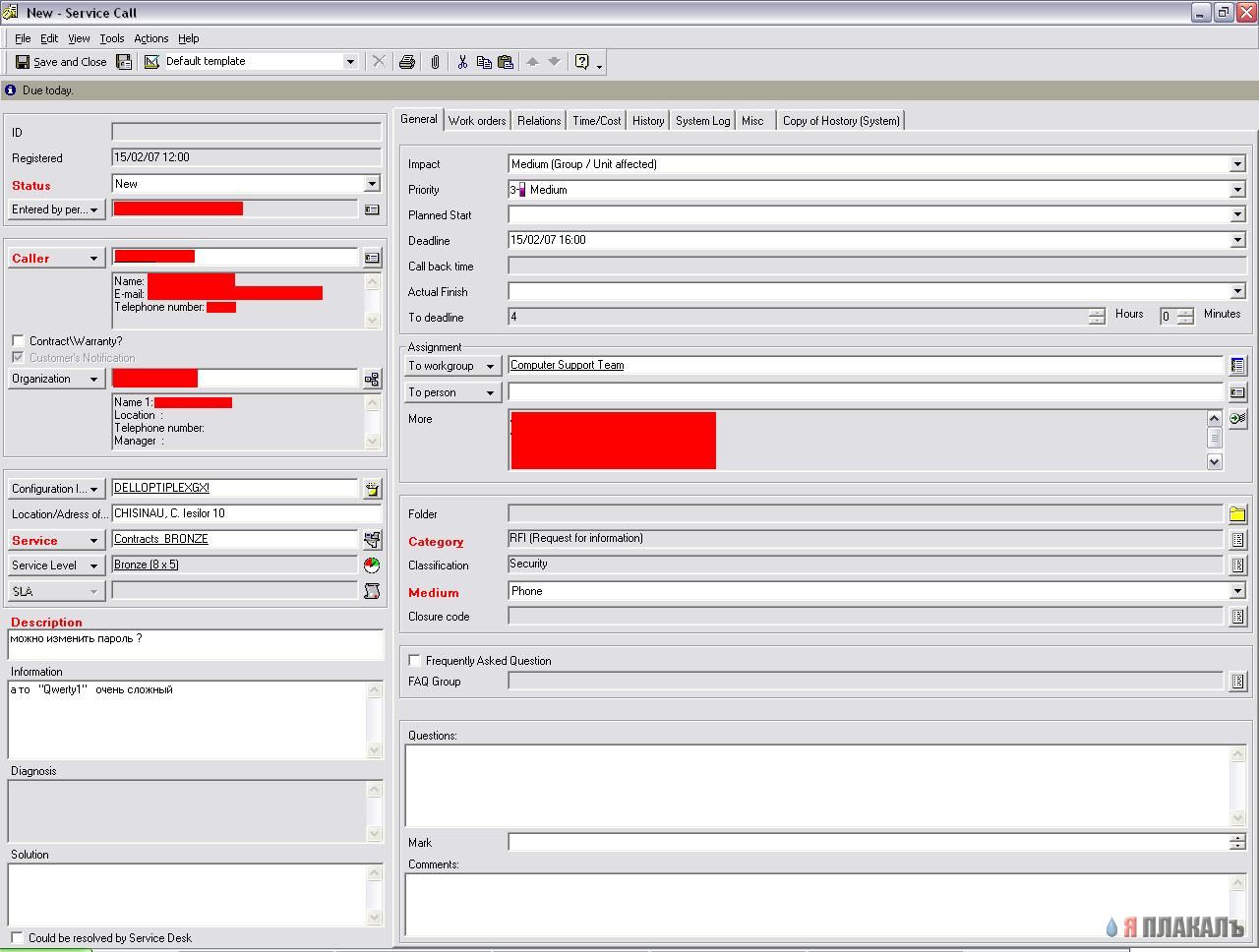Open the Status dropdown showing New
The image size is (1259, 952).
[x=372, y=184]
